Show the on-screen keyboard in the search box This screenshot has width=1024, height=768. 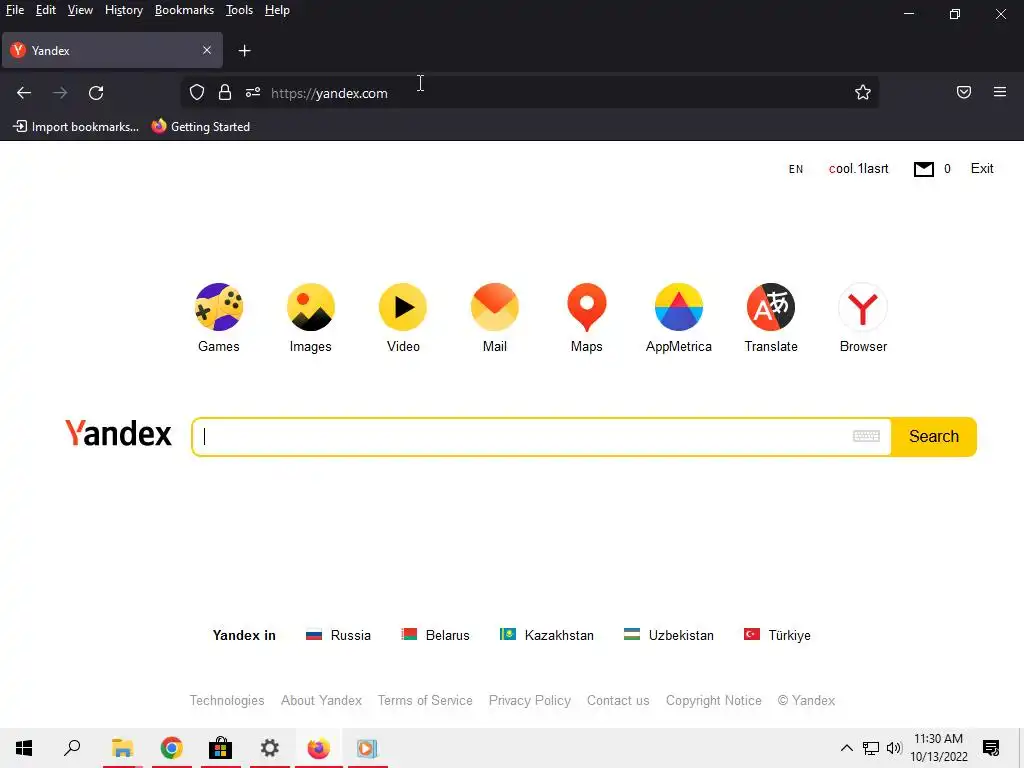tap(866, 436)
